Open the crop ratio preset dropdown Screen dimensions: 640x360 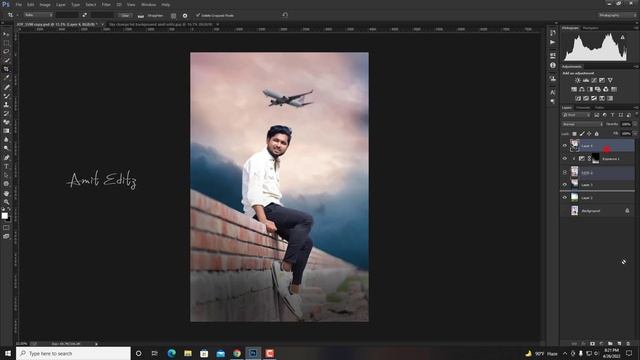point(38,15)
